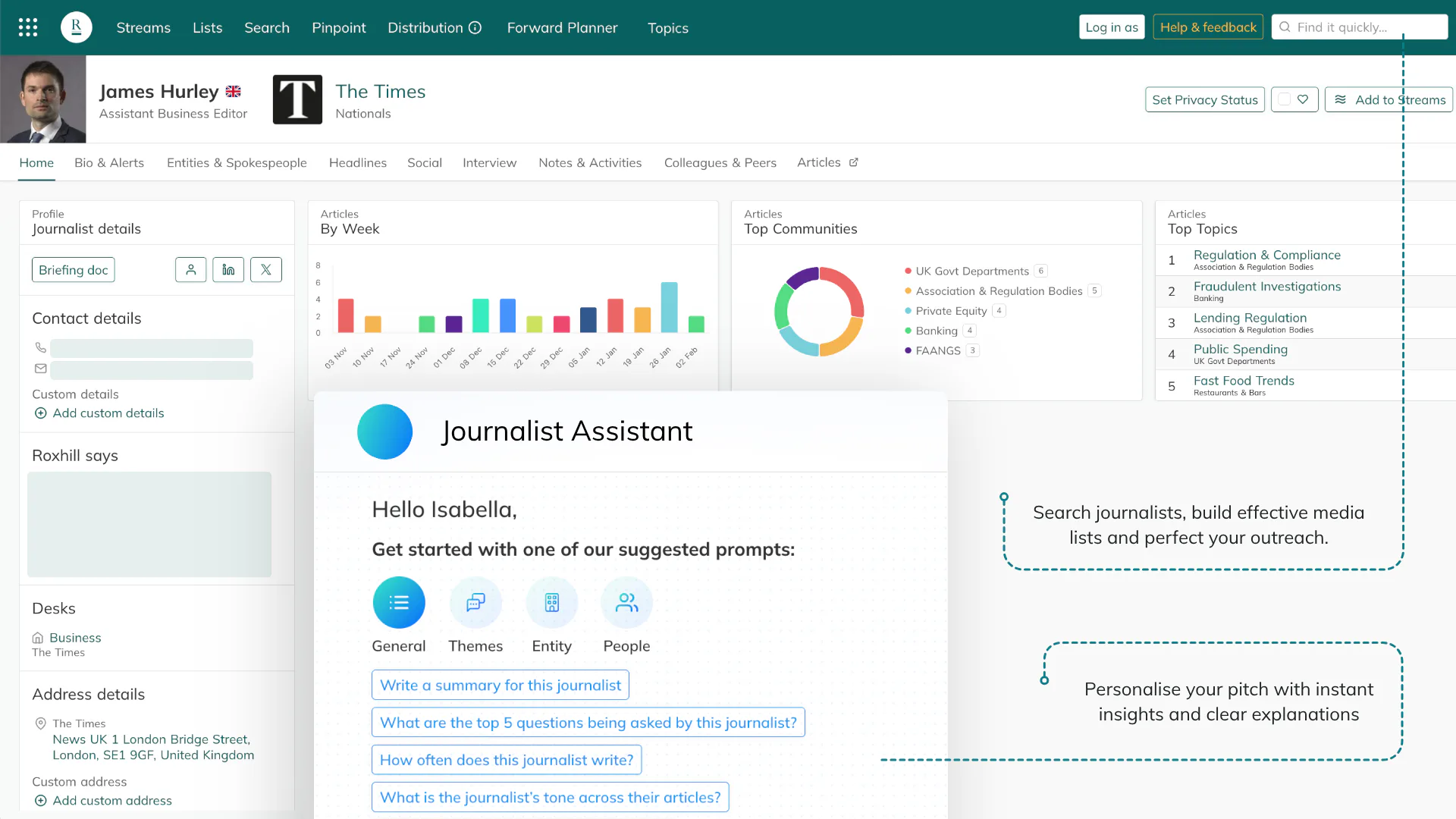Click the Distribution info icon
Image resolution: width=1456 pixels, height=819 pixels.
(x=475, y=27)
